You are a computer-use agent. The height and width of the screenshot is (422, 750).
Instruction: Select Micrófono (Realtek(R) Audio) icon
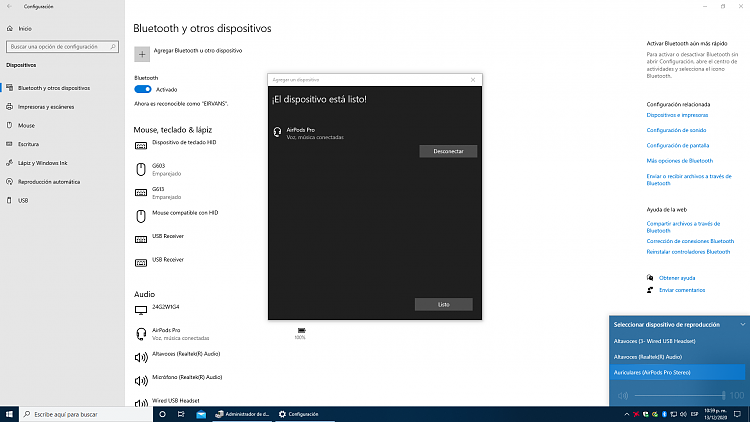[141, 380]
